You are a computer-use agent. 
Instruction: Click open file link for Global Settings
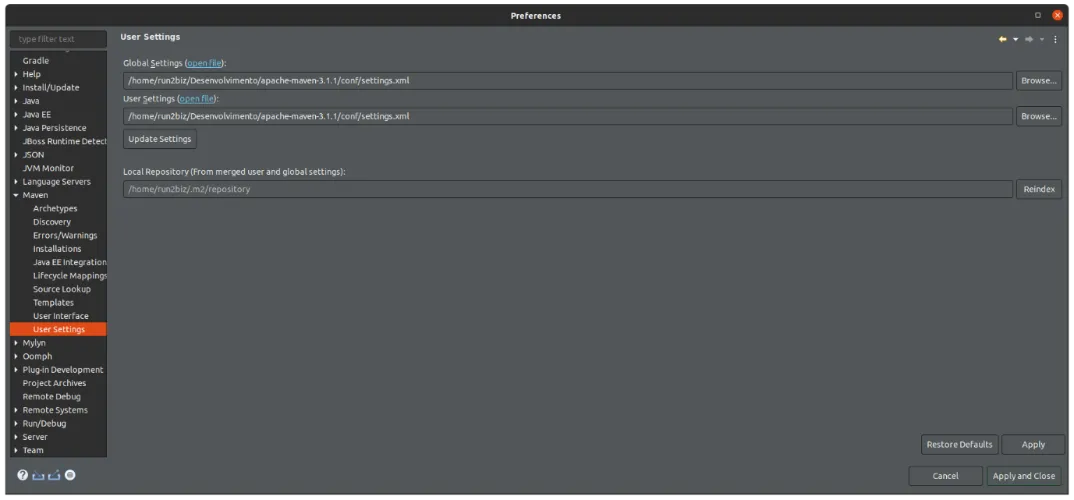point(204,63)
